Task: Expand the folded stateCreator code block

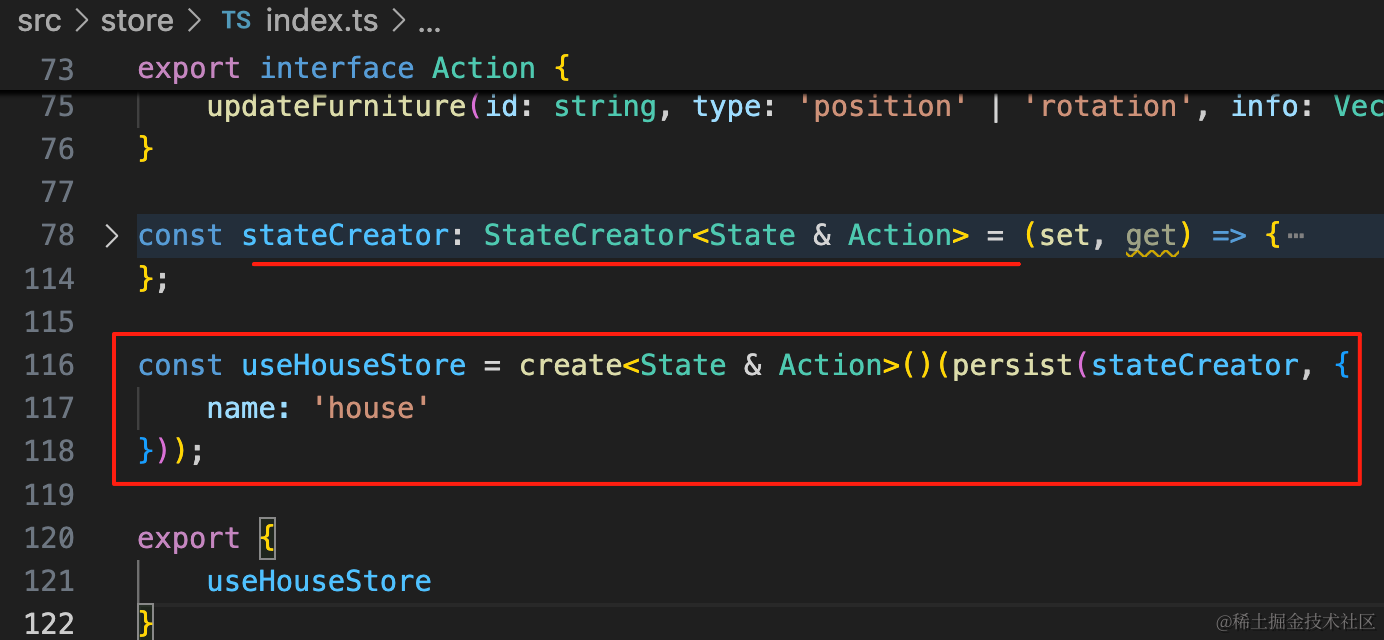Action: (x=112, y=236)
